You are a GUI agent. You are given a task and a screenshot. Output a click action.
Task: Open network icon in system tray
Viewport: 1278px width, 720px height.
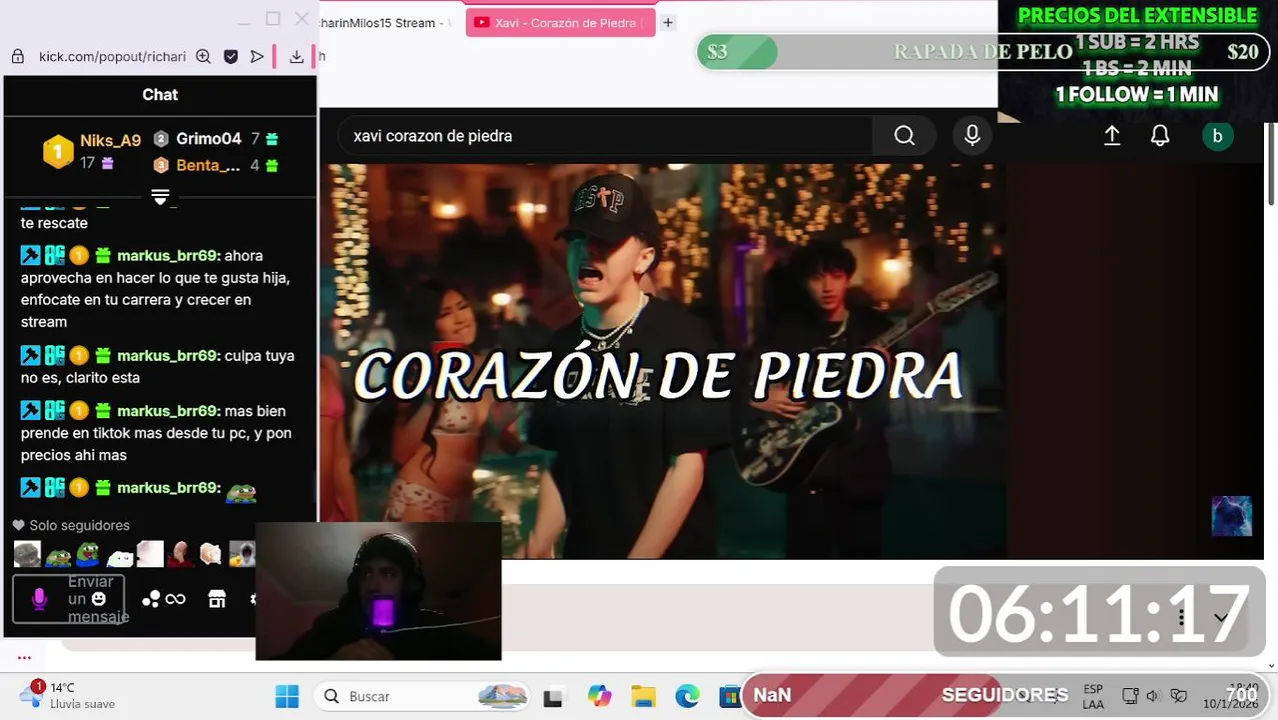(1130, 696)
